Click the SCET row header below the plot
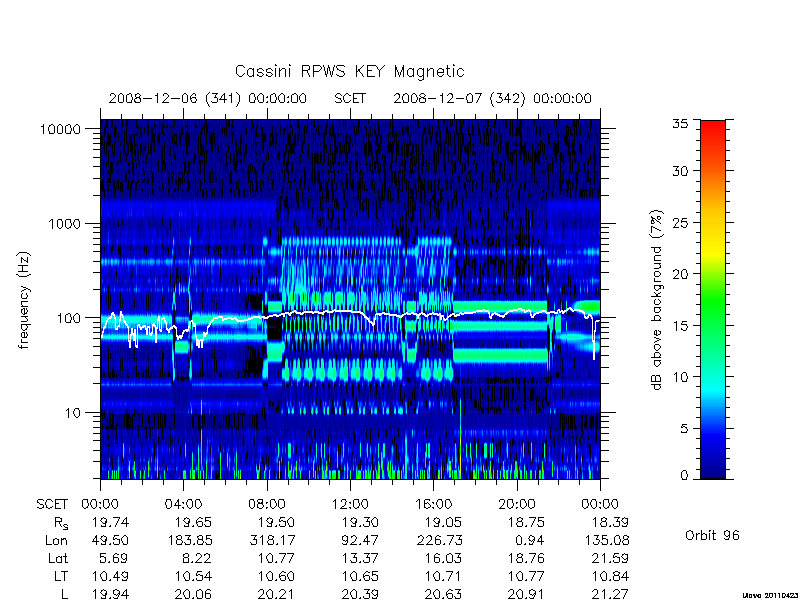 coord(52,505)
